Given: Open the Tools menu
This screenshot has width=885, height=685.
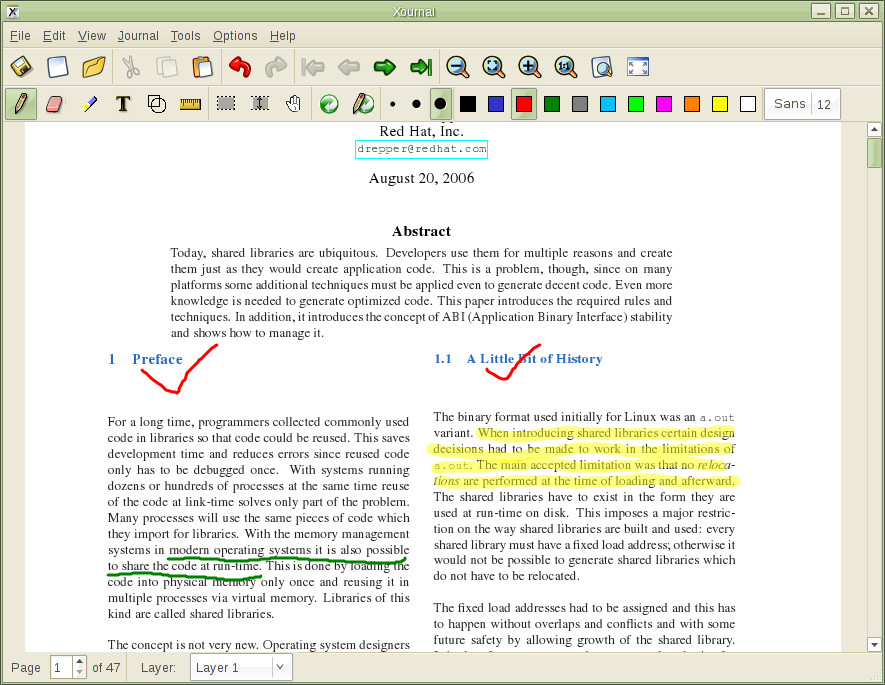Looking at the screenshot, I should (x=186, y=36).
